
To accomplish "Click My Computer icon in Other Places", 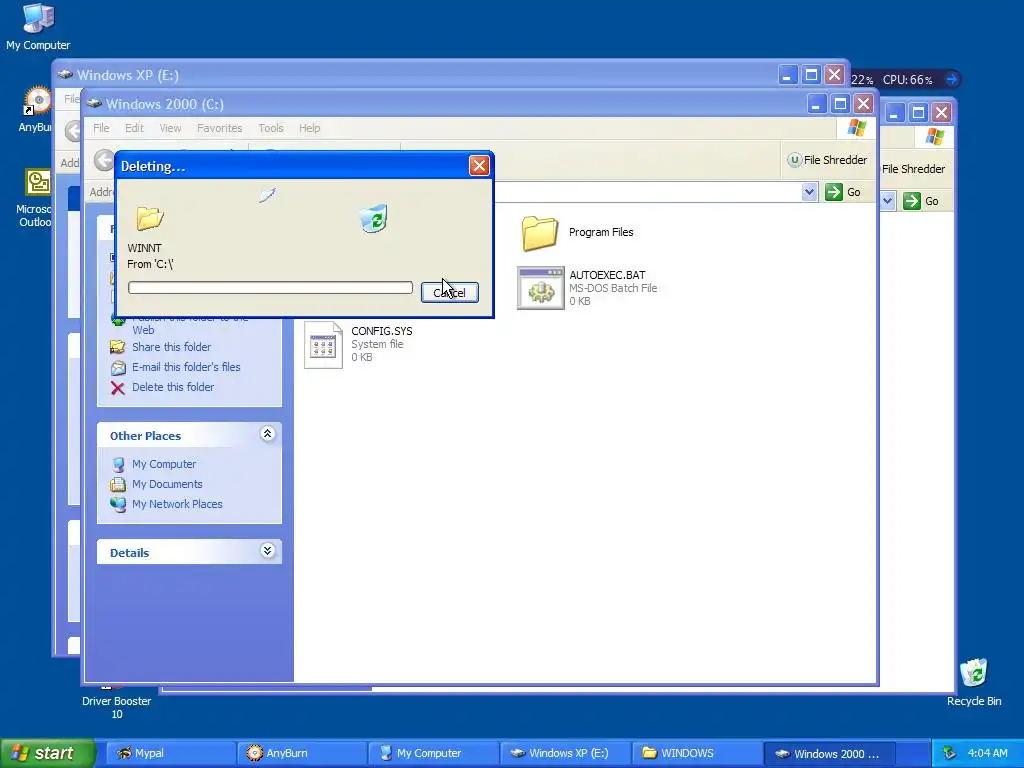I will pyautogui.click(x=118, y=465).
